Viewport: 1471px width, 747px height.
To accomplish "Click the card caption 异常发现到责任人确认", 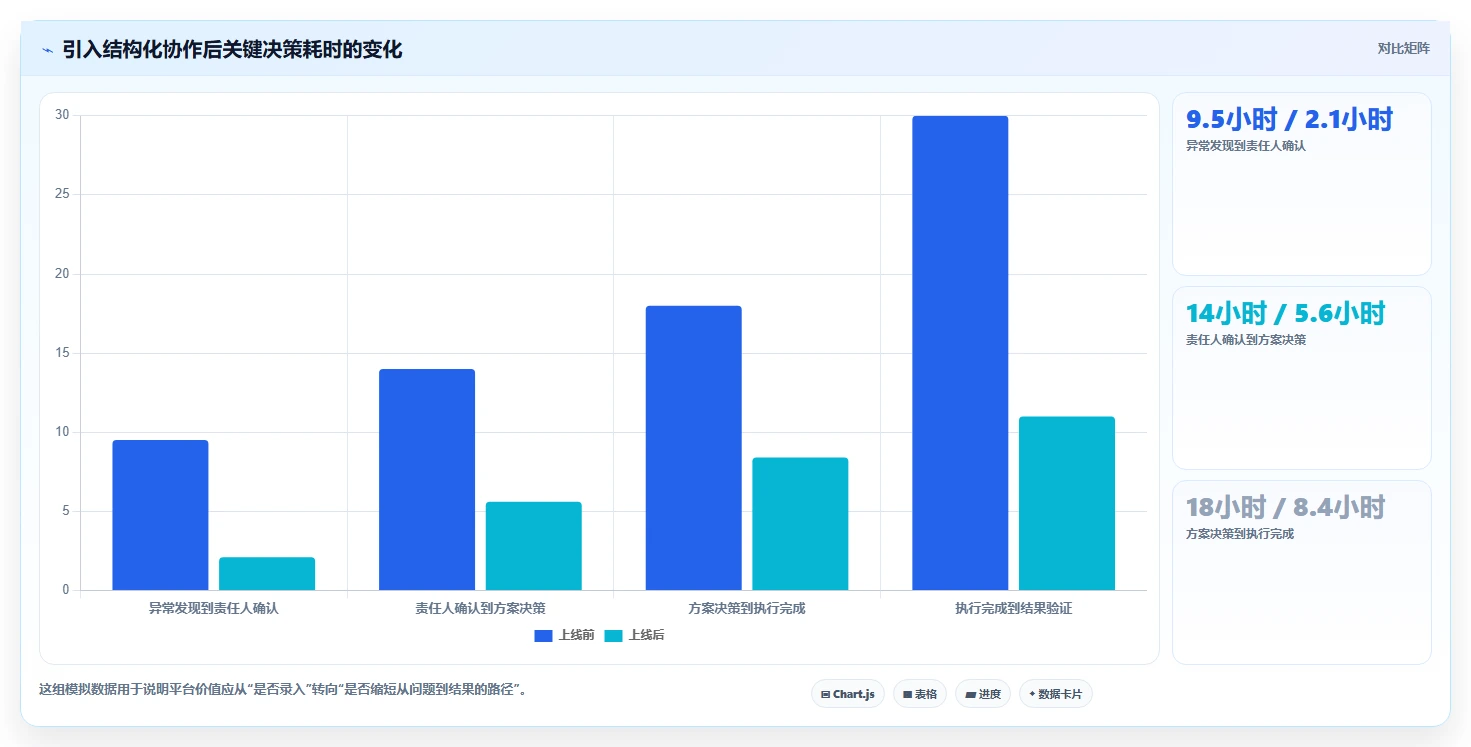I will point(1246,146).
